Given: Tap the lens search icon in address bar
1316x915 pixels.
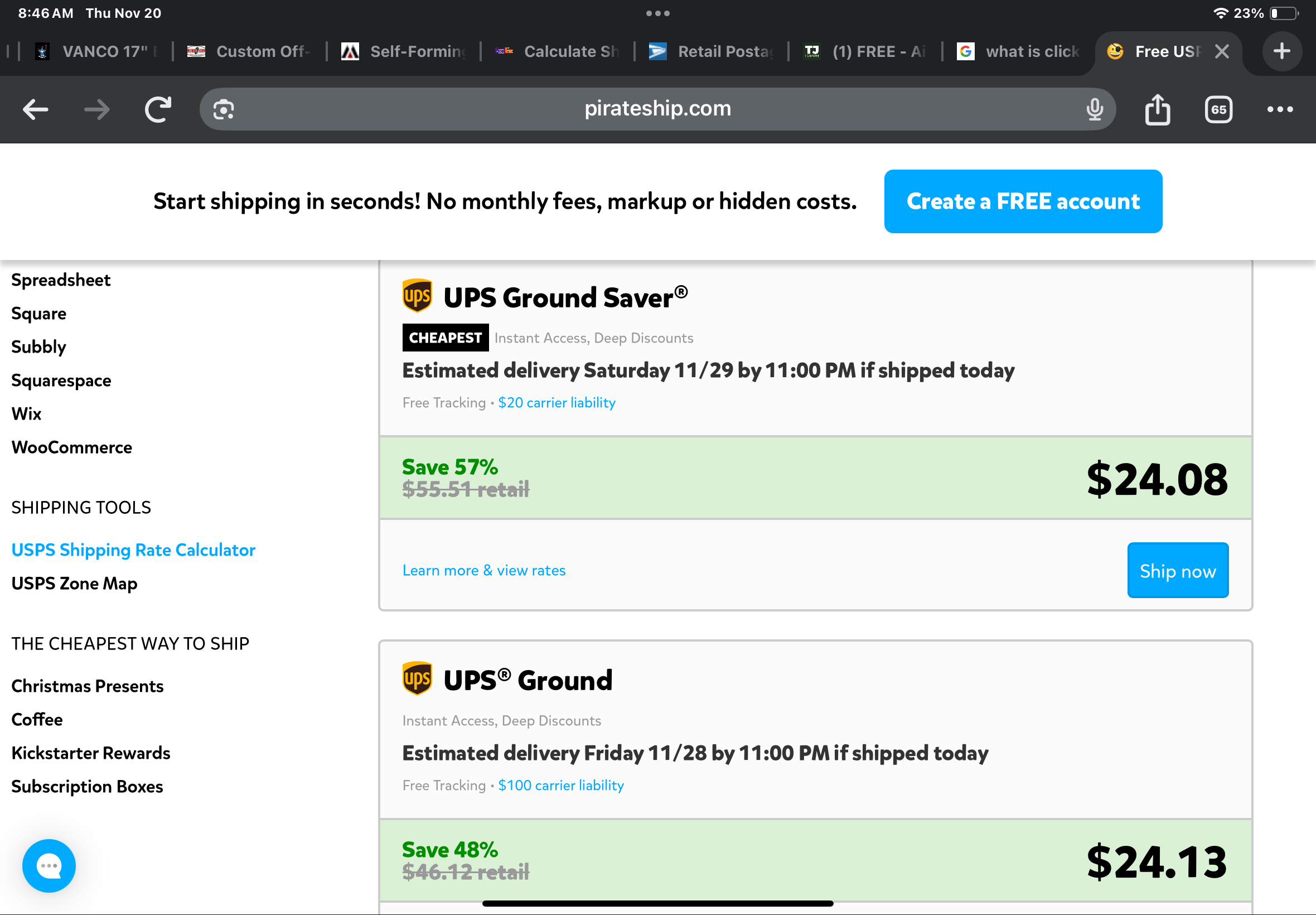Looking at the screenshot, I should [x=224, y=109].
